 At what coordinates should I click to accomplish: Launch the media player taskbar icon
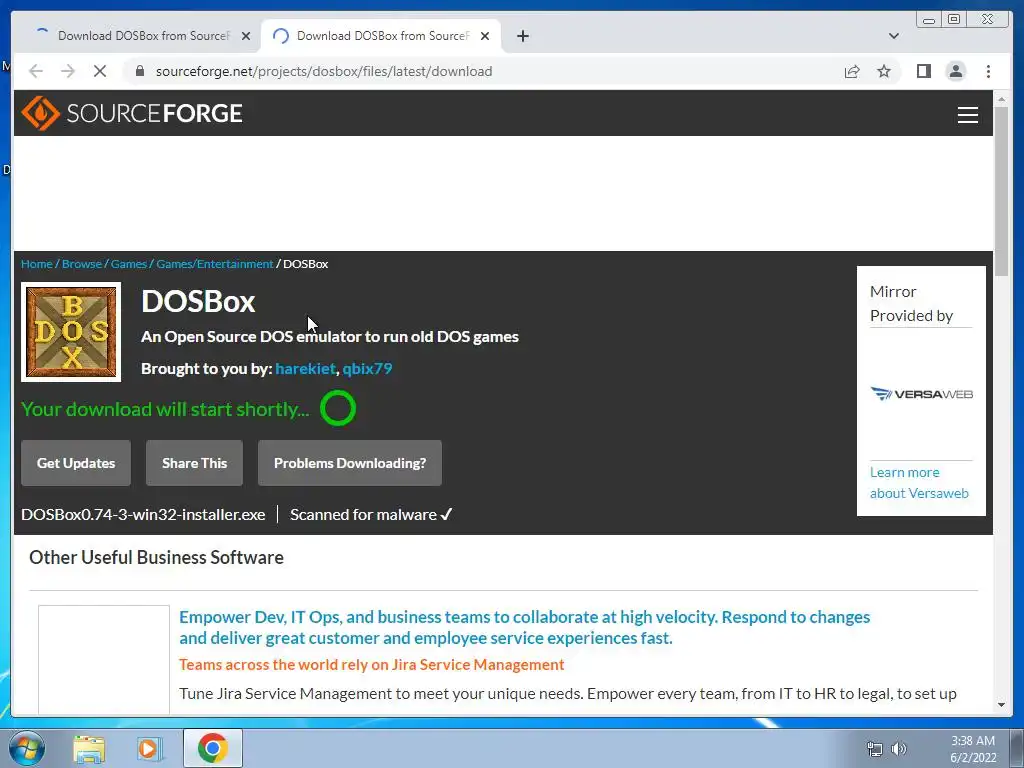(150, 749)
